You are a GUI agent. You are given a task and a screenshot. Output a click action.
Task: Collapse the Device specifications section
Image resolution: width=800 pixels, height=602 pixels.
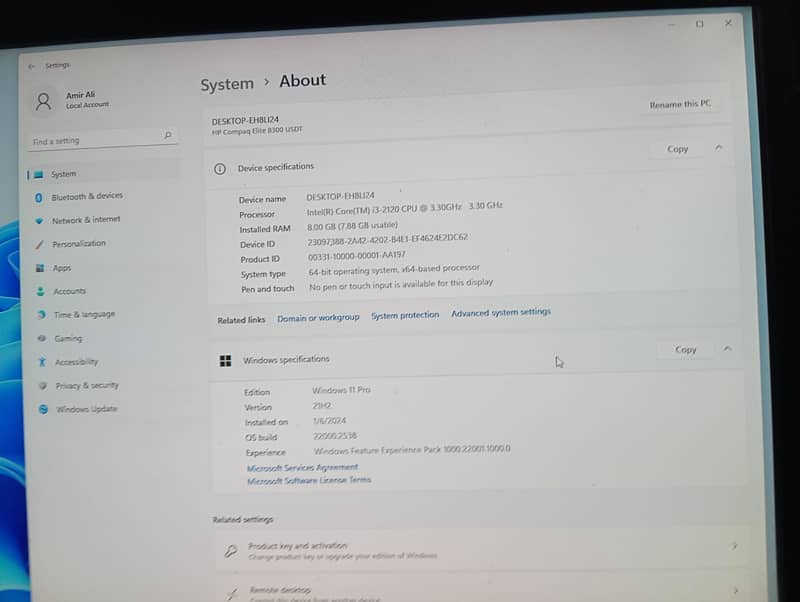[x=719, y=148]
